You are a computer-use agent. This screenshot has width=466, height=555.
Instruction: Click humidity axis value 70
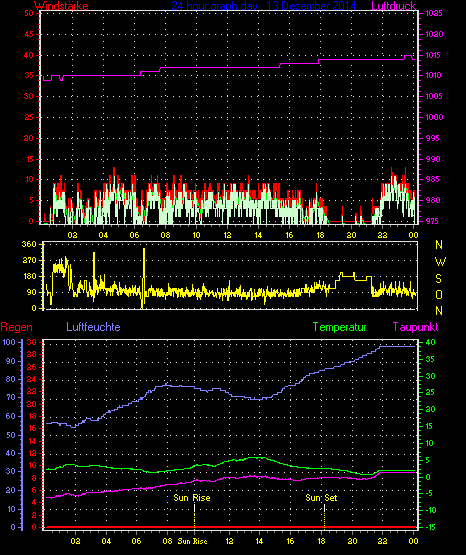(11, 397)
